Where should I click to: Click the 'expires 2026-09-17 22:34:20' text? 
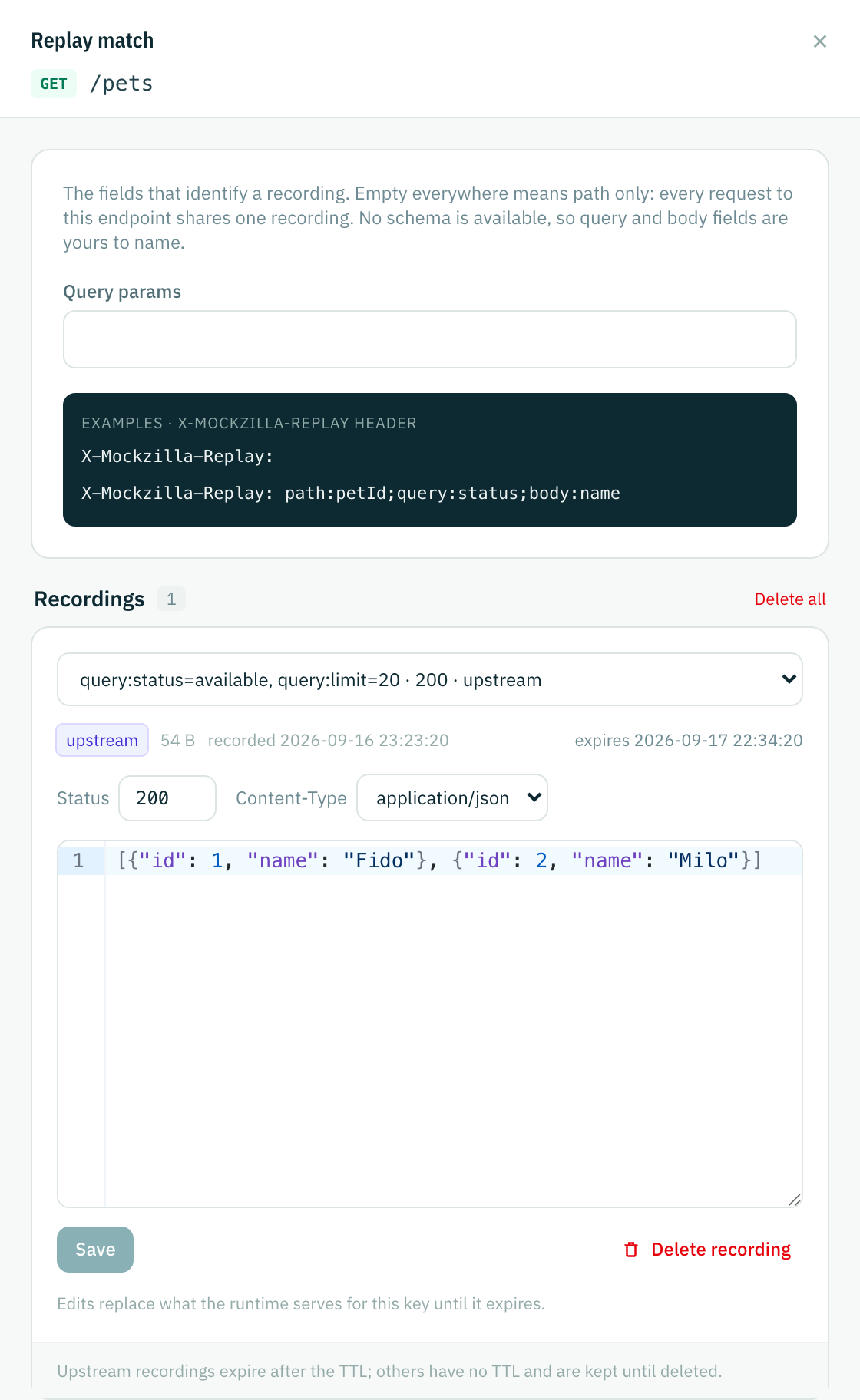click(x=689, y=740)
